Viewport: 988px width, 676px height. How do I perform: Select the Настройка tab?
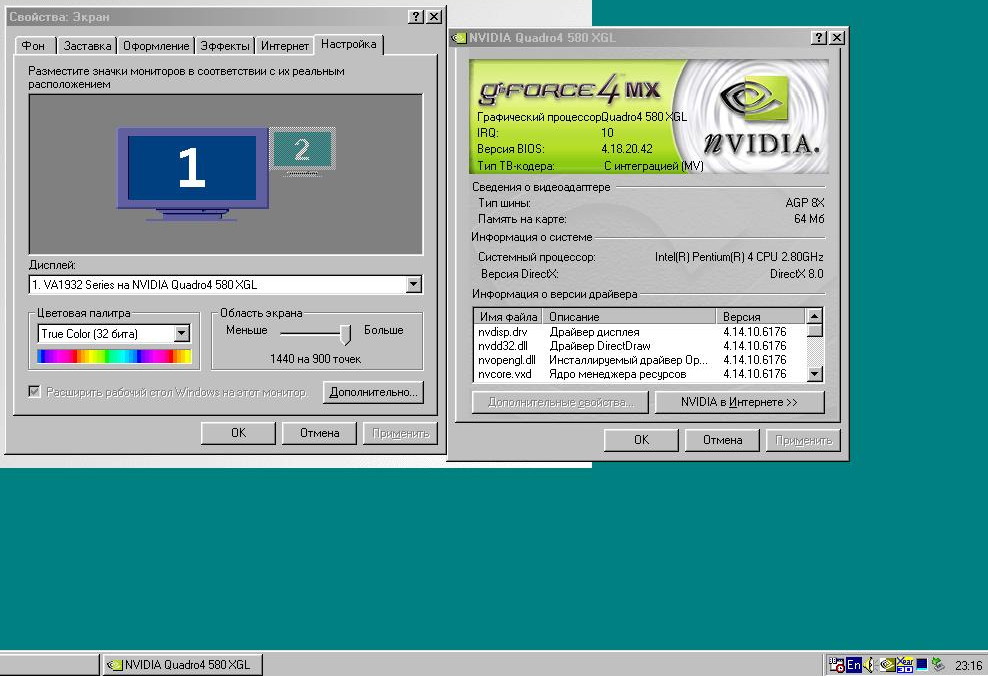click(348, 44)
